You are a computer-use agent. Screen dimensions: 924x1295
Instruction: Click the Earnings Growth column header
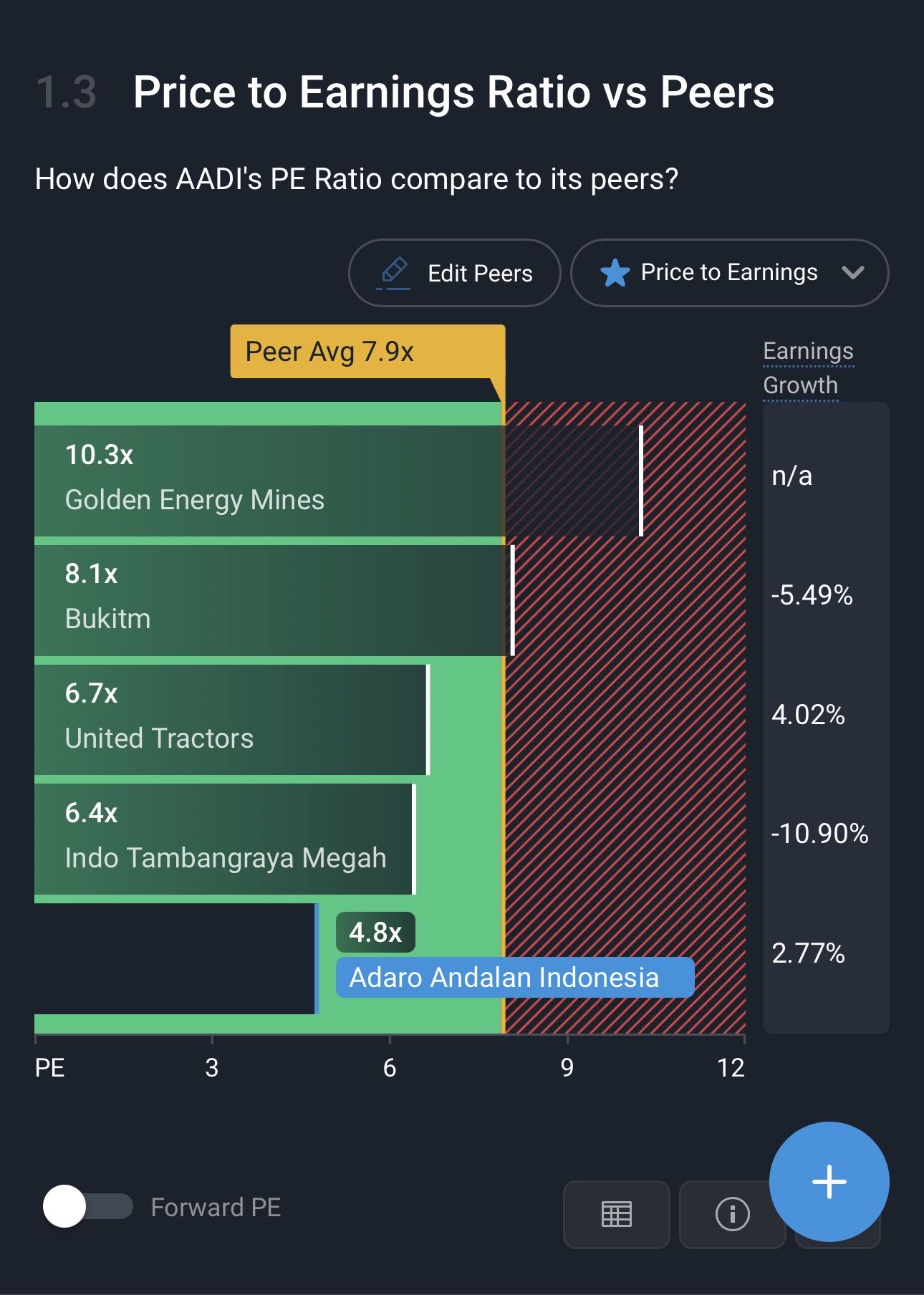point(808,367)
